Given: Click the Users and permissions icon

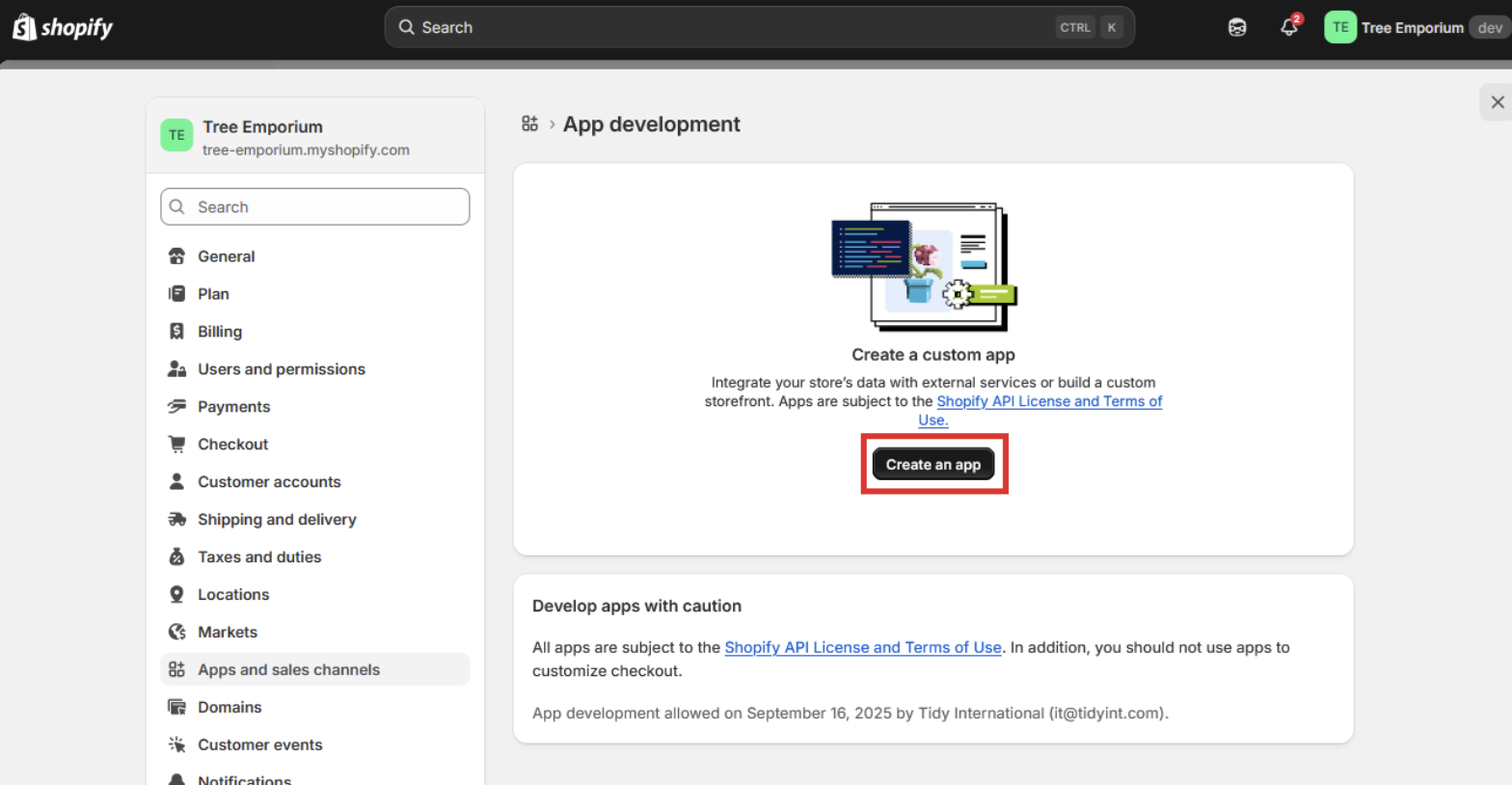Looking at the screenshot, I should (176, 369).
